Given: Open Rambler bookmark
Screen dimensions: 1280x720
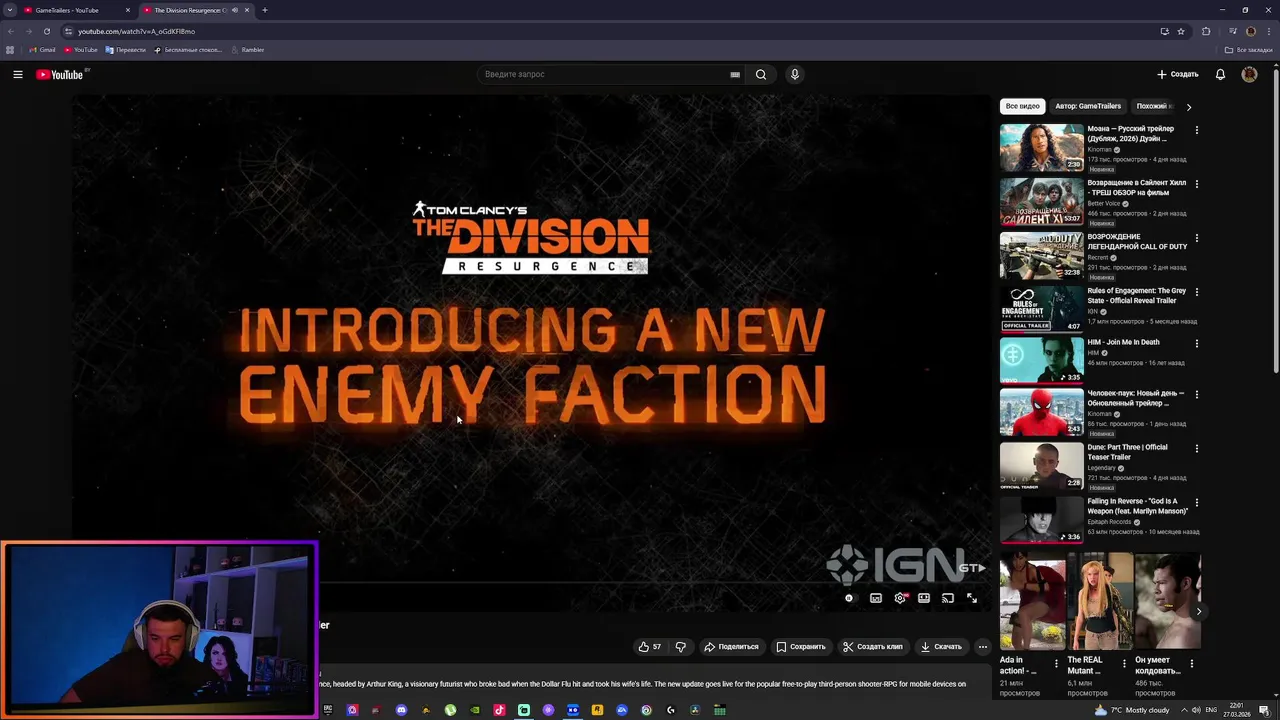Looking at the screenshot, I should pos(247,50).
